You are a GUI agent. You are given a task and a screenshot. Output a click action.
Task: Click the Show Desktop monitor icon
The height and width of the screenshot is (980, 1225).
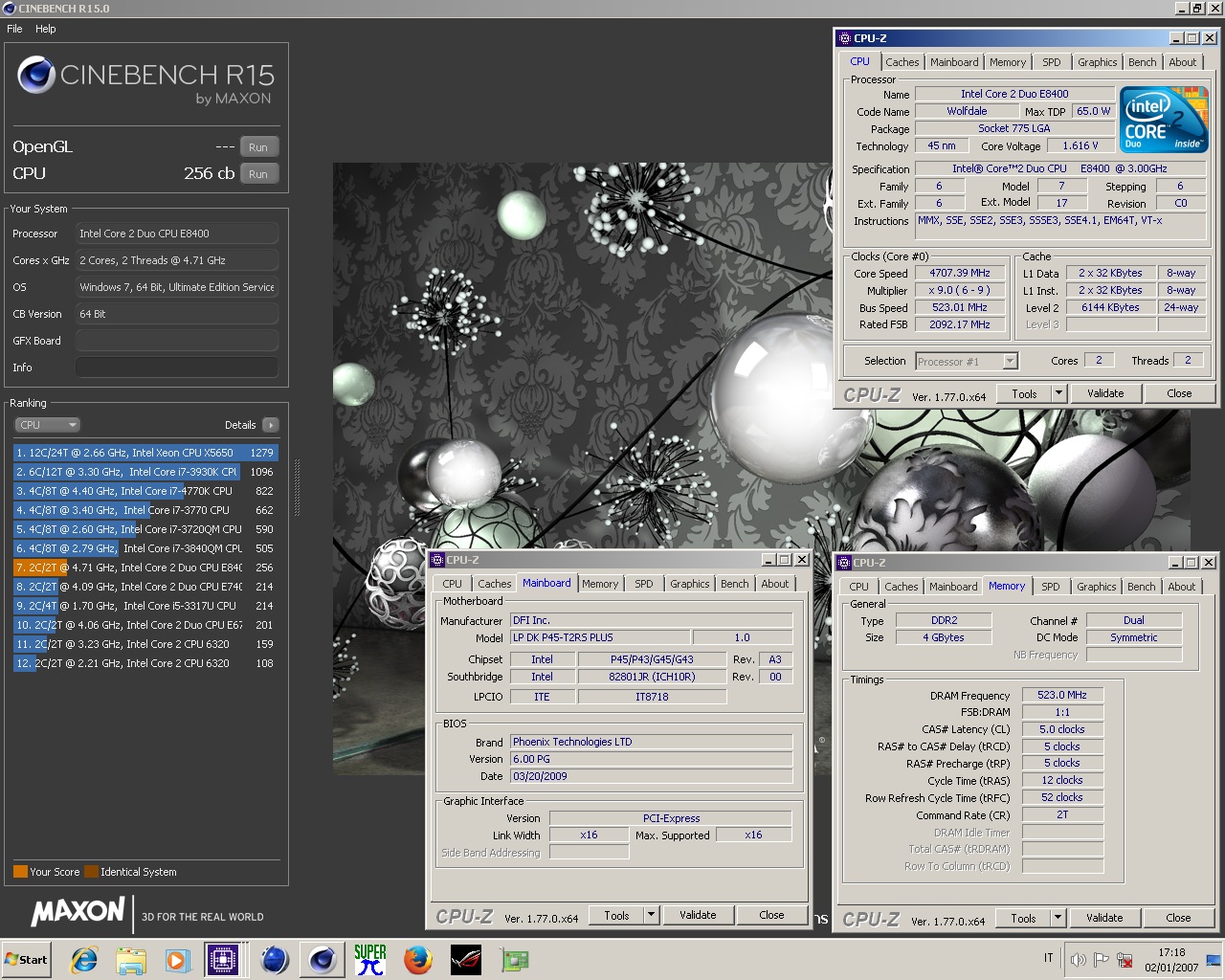(x=1214, y=960)
